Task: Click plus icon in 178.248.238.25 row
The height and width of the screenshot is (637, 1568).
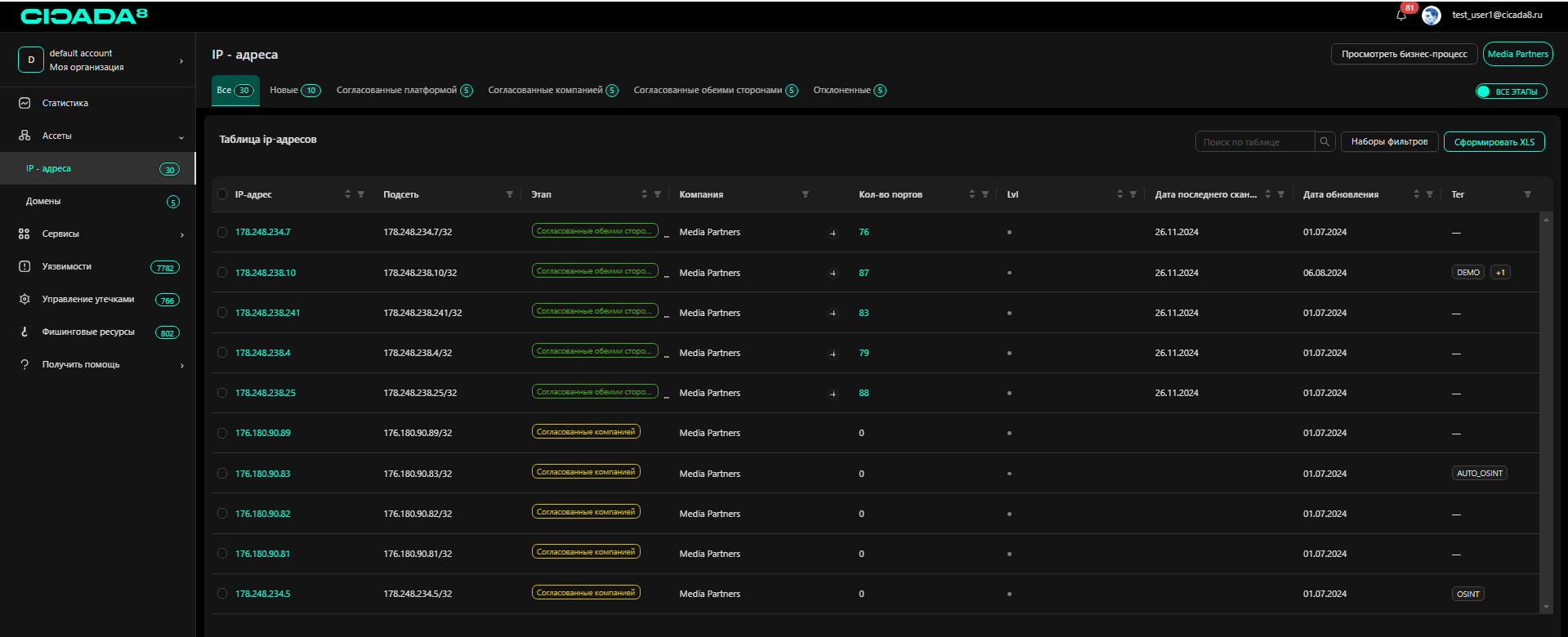Action: coord(833,394)
